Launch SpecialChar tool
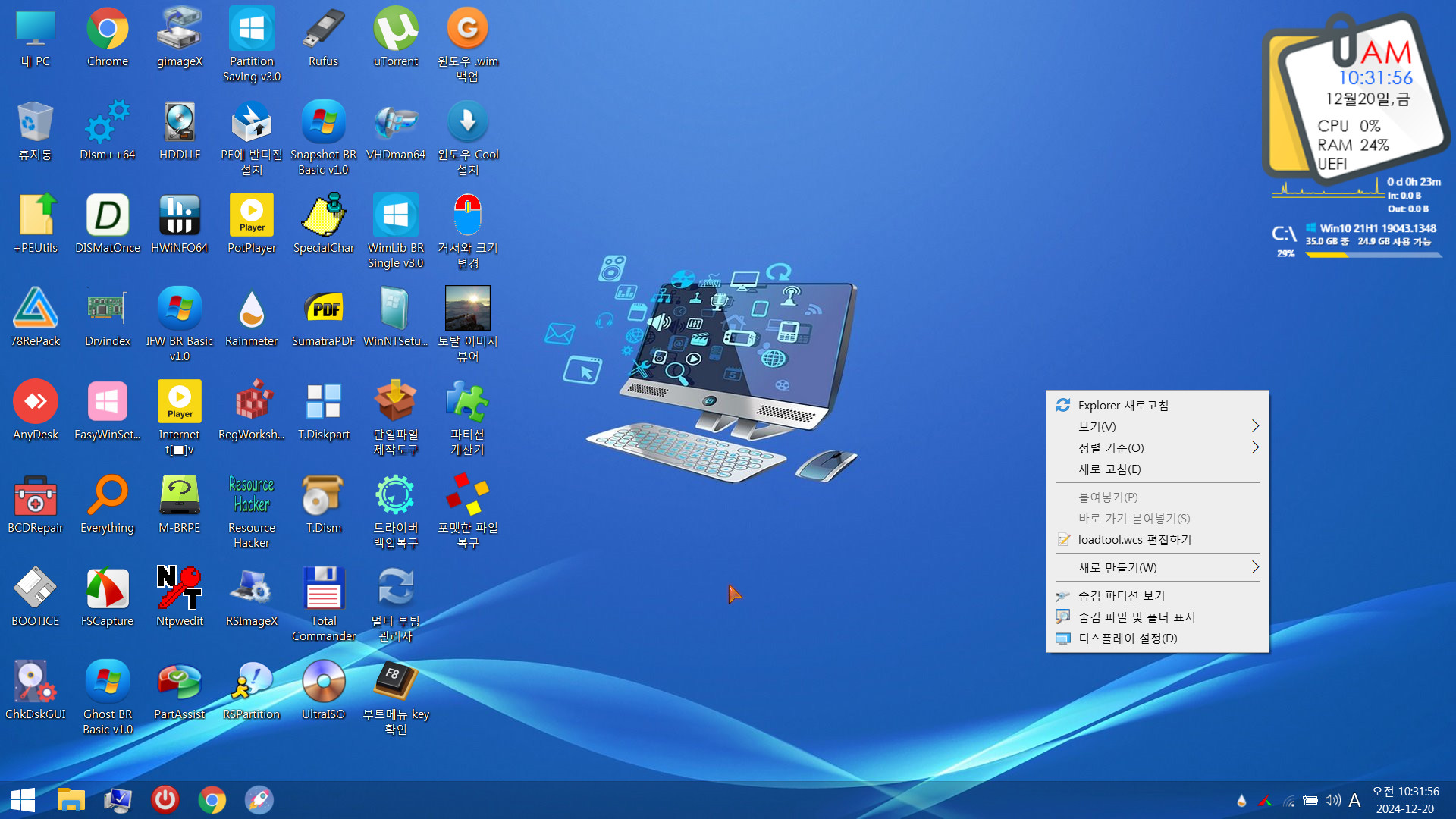This screenshot has width=1456, height=819. [323, 224]
